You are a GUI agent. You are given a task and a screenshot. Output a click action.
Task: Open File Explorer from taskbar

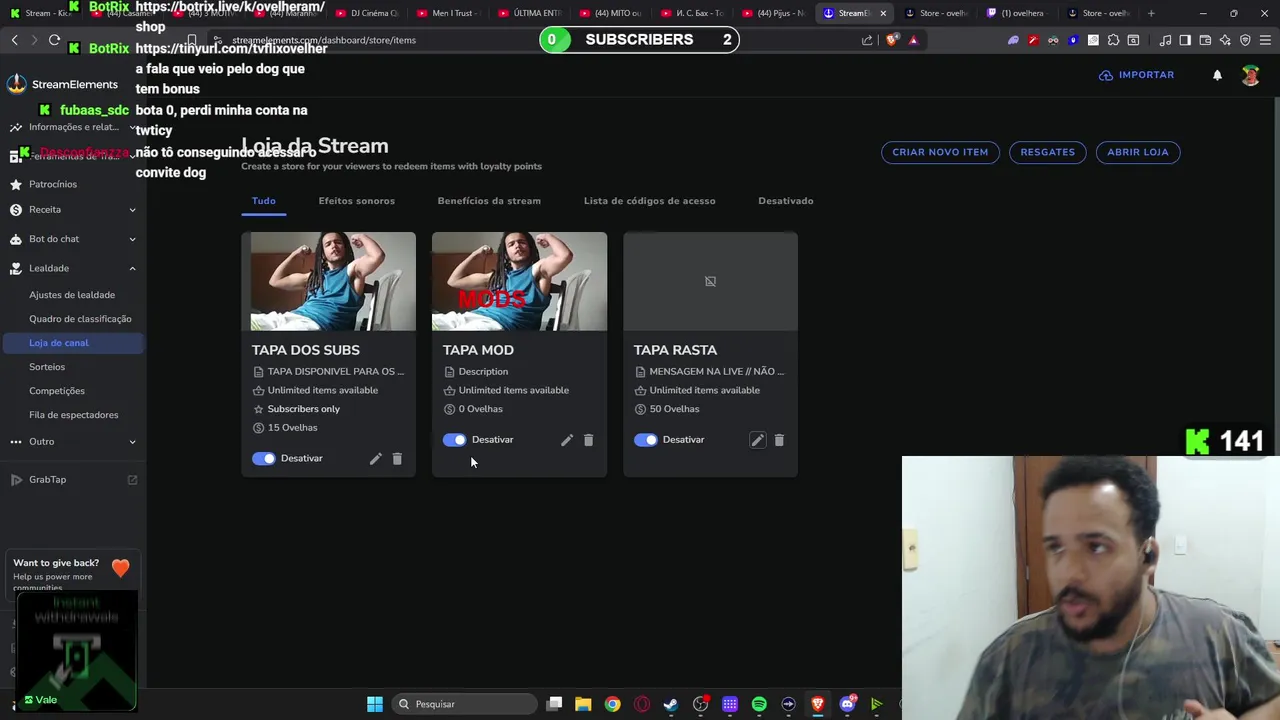coord(583,704)
